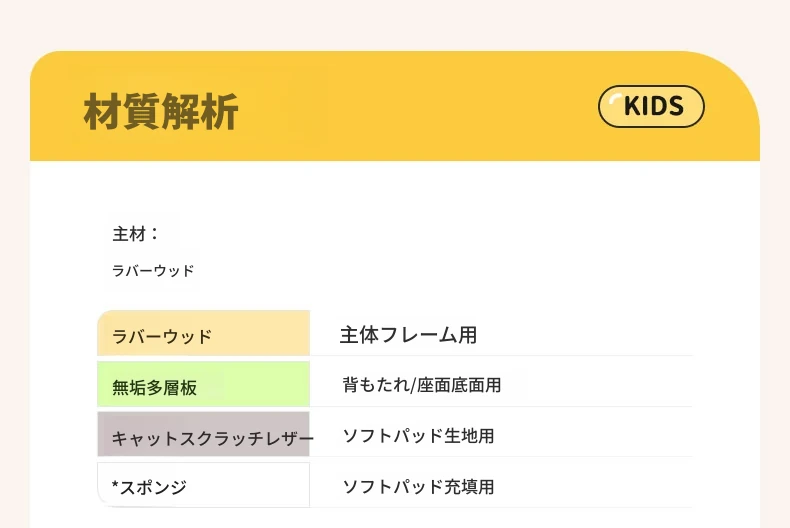
Task: Select the yellow ラバーウッド cell
Action: (x=204, y=333)
